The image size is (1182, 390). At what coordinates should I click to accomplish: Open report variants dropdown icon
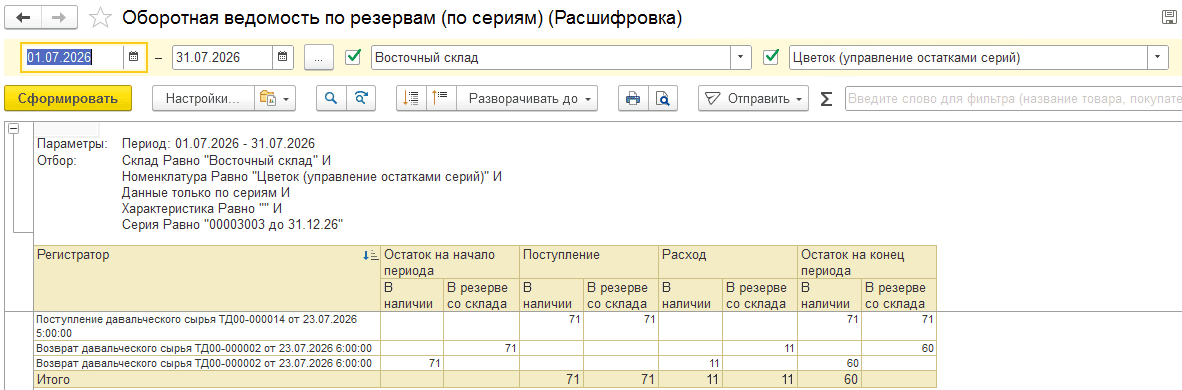click(274, 99)
